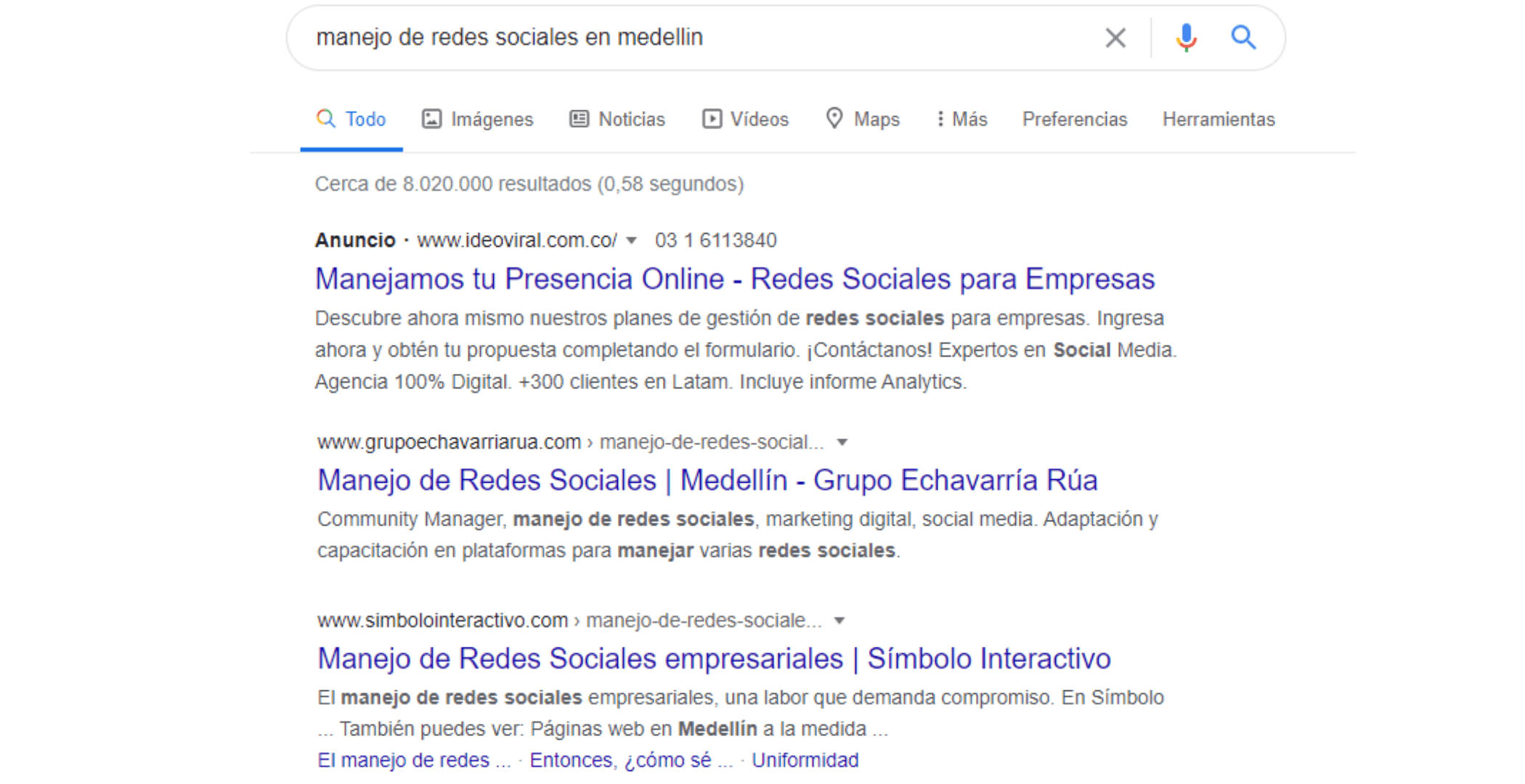This screenshot has width=1525, height=784.
Task: Click the www.grupoechavarriarua.com breadcrumb URL
Action: [449, 442]
